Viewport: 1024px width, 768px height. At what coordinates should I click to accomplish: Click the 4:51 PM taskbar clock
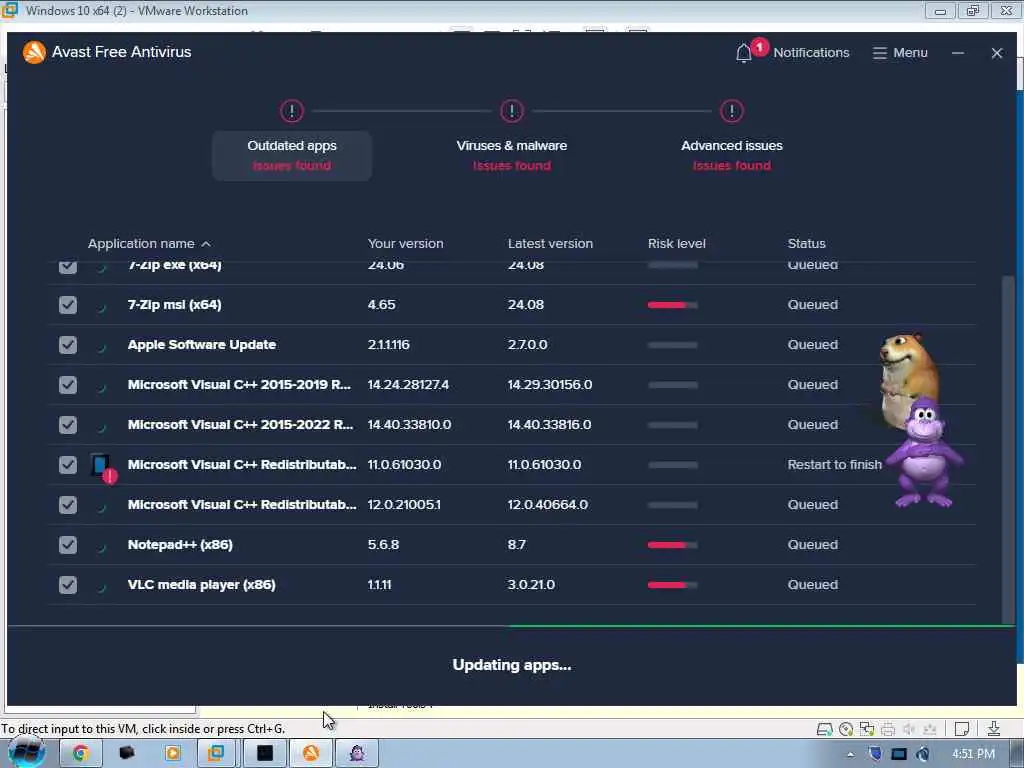pyautogui.click(x=973, y=754)
